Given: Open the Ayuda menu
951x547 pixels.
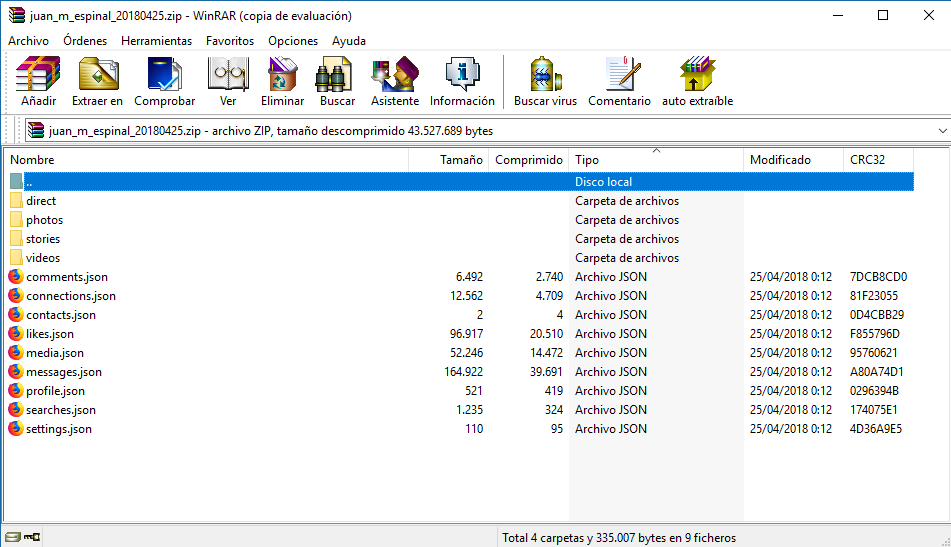Looking at the screenshot, I should click(x=349, y=41).
